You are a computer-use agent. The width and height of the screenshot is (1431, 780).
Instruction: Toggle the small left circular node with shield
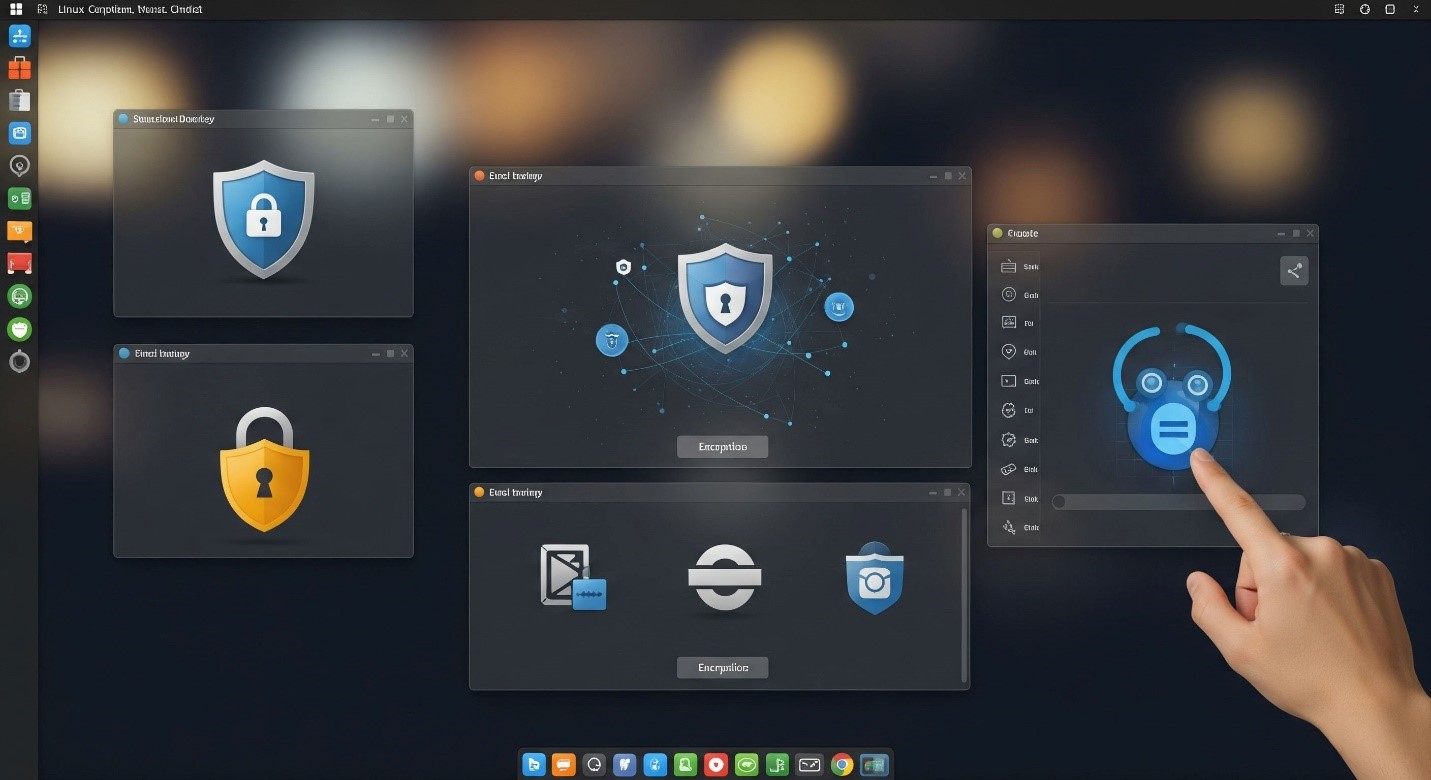pyautogui.click(x=611, y=340)
